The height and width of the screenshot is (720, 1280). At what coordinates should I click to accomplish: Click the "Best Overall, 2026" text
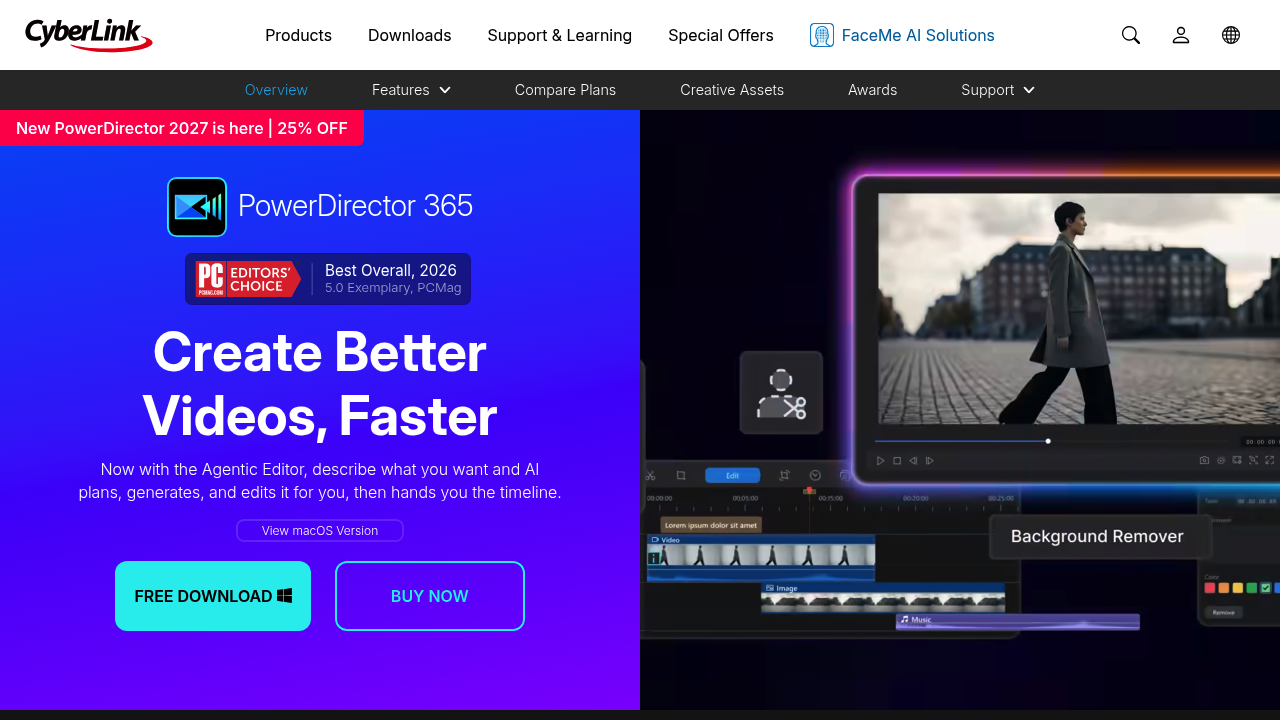391,270
